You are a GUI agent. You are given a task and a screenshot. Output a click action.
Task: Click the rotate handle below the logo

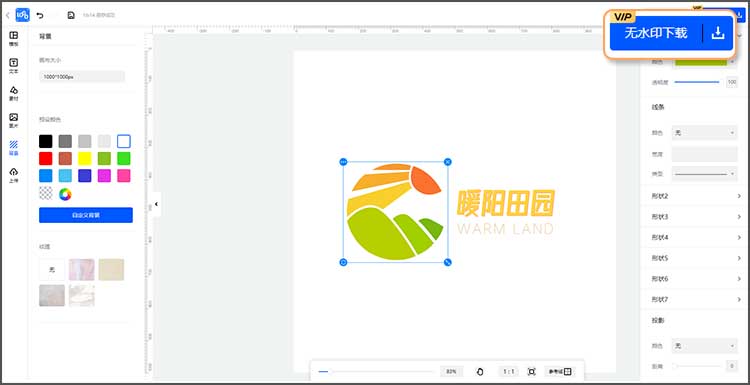(343, 262)
